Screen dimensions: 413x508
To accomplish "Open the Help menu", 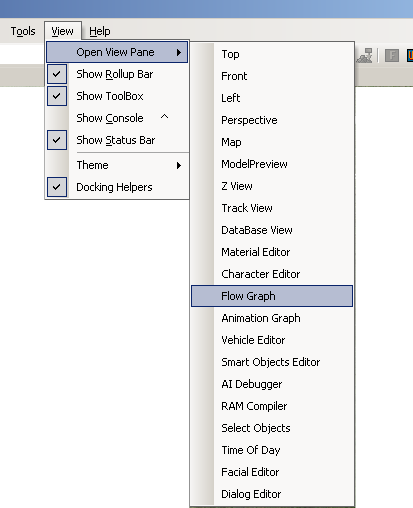I will (x=100, y=31).
